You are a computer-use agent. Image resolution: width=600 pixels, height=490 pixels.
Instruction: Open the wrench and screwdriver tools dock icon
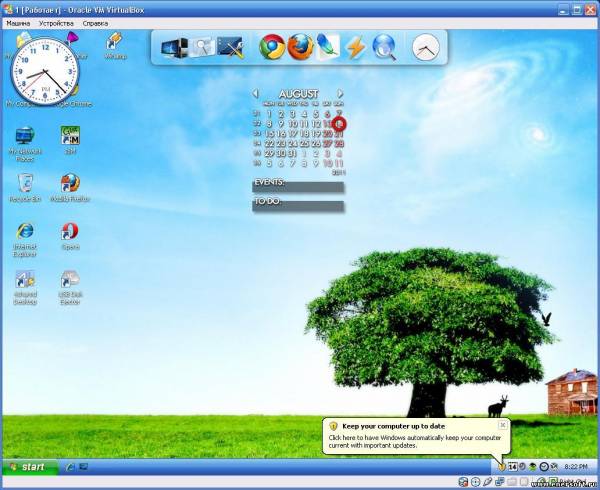click(230, 47)
